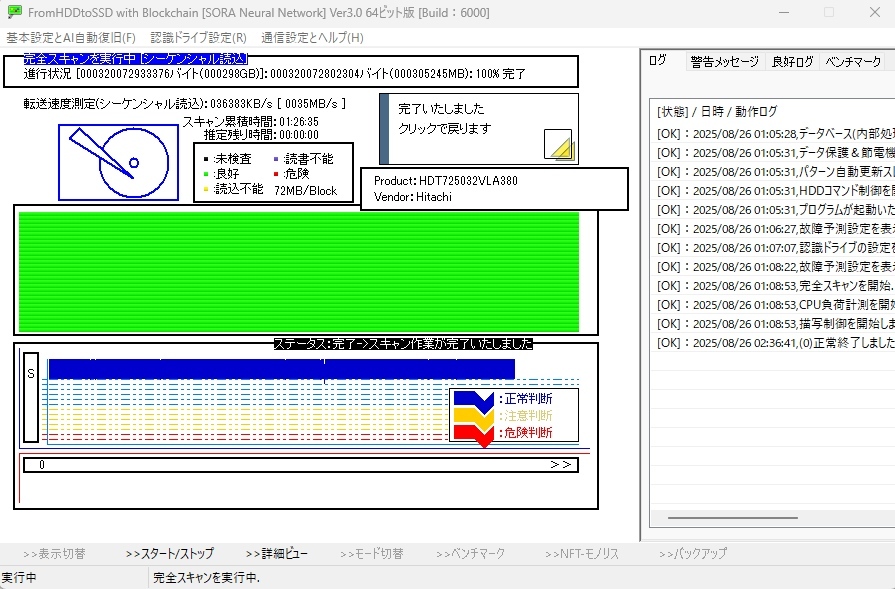895x589 pixels.
Task: Switch to the 警告メッセージ tab
Action: pyautogui.click(x=724, y=62)
